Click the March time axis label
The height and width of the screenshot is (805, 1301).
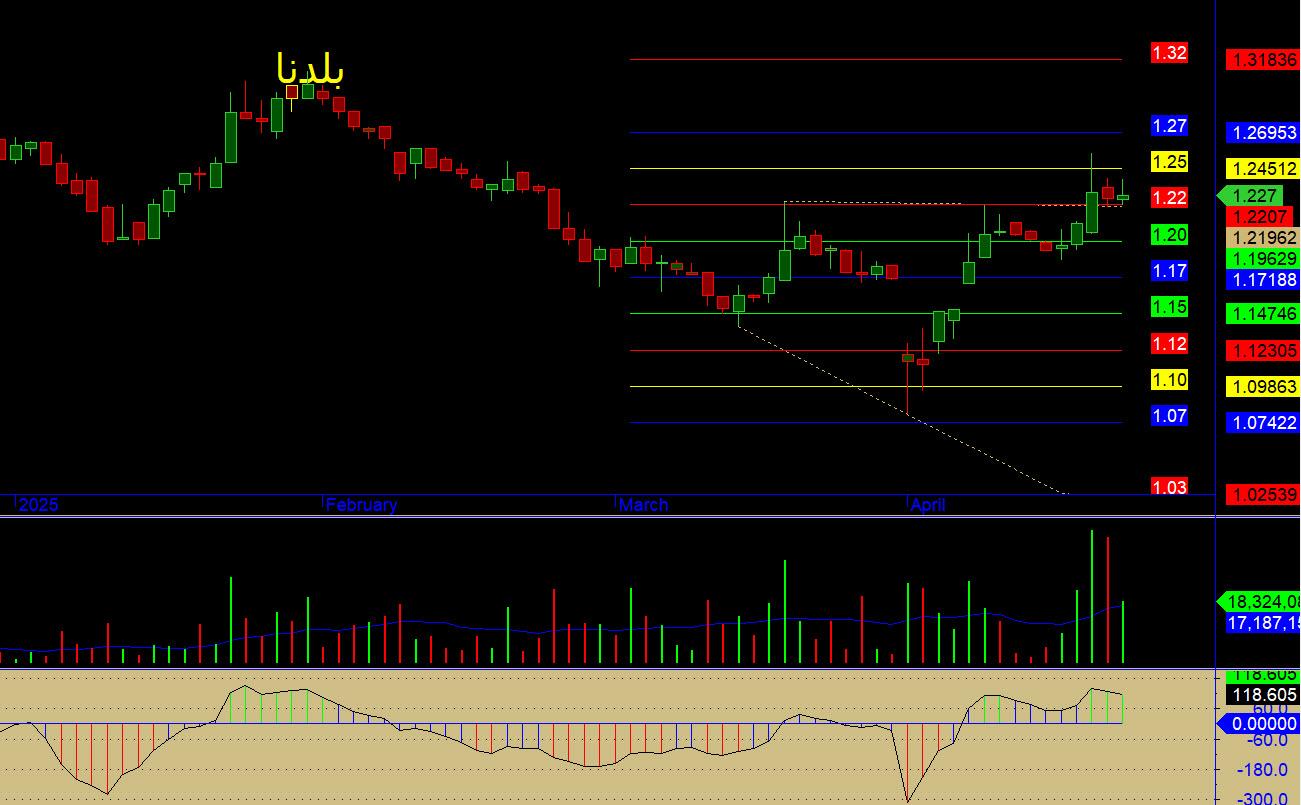[x=644, y=505]
